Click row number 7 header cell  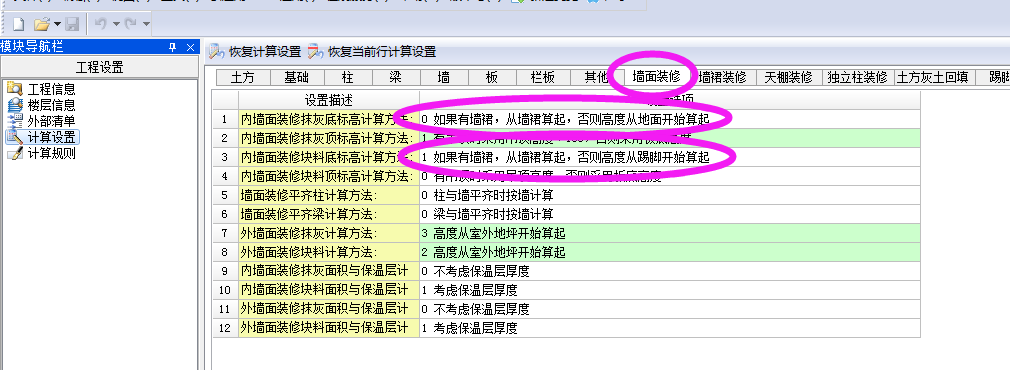coord(225,233)
